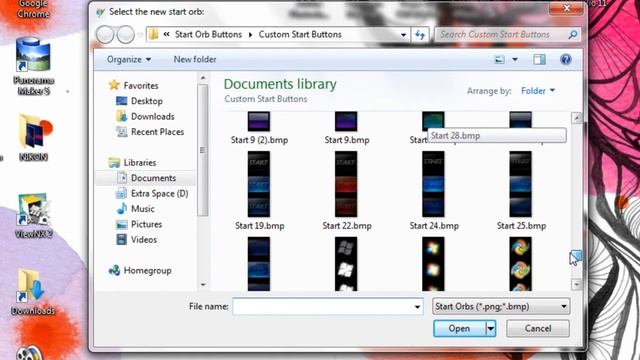Expand the recent pages arrow next to Forward
This screenshot has height=360, width=640.
coord(140,35)
